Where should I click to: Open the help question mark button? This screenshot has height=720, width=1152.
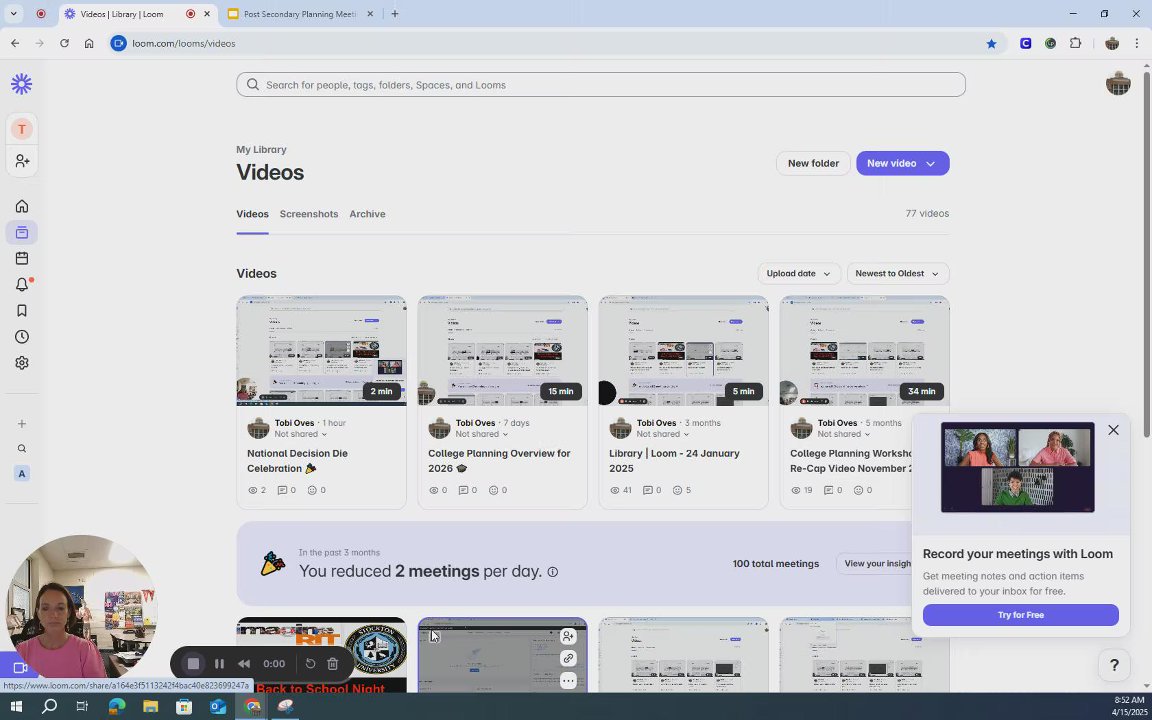[x=1114, y=666]
